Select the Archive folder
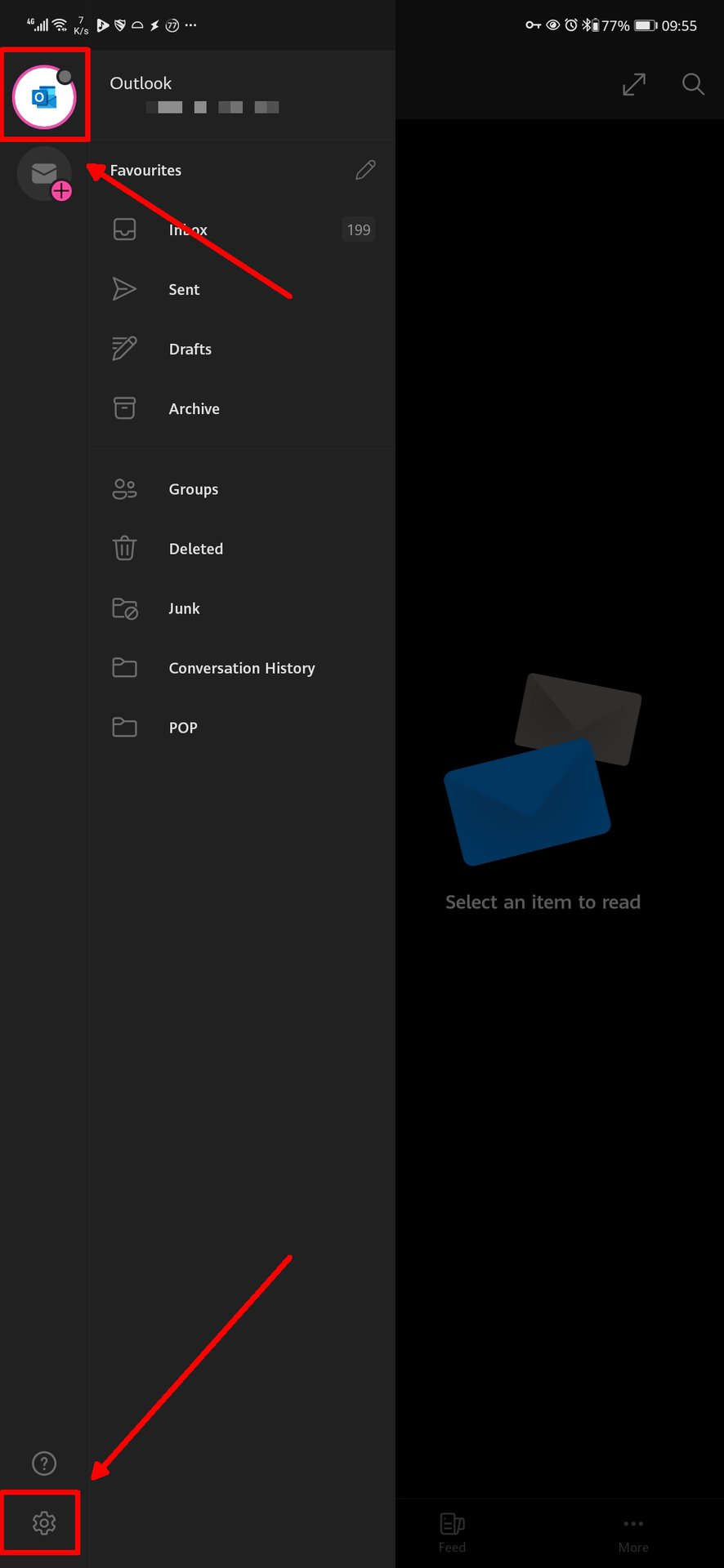Viewport: 724px width, 1568px height. tap(194, 409)
